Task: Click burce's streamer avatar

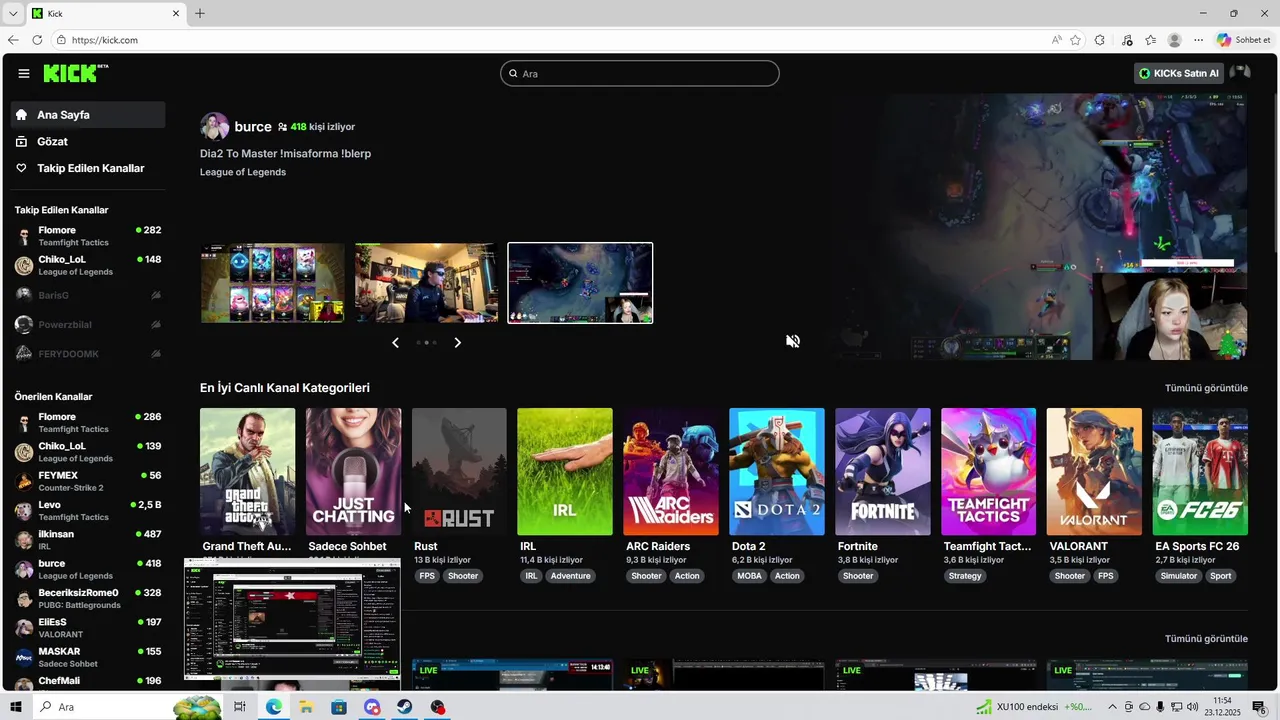Action: (214, 127)
